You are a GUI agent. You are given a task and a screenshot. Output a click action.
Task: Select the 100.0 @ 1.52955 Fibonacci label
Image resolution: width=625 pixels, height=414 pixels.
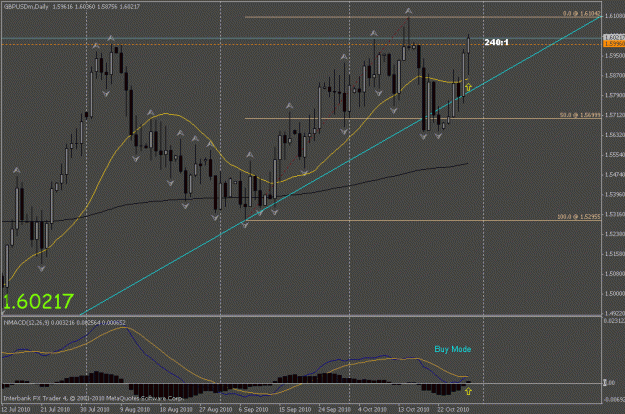579,217
